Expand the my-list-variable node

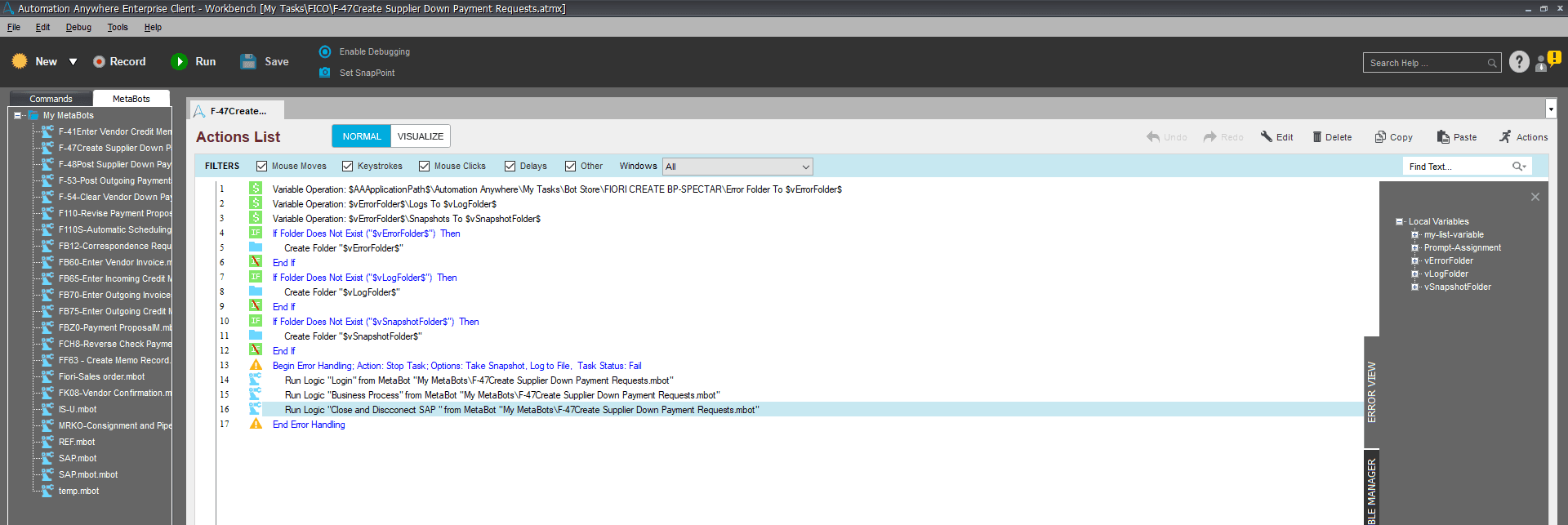[1414, 234]
